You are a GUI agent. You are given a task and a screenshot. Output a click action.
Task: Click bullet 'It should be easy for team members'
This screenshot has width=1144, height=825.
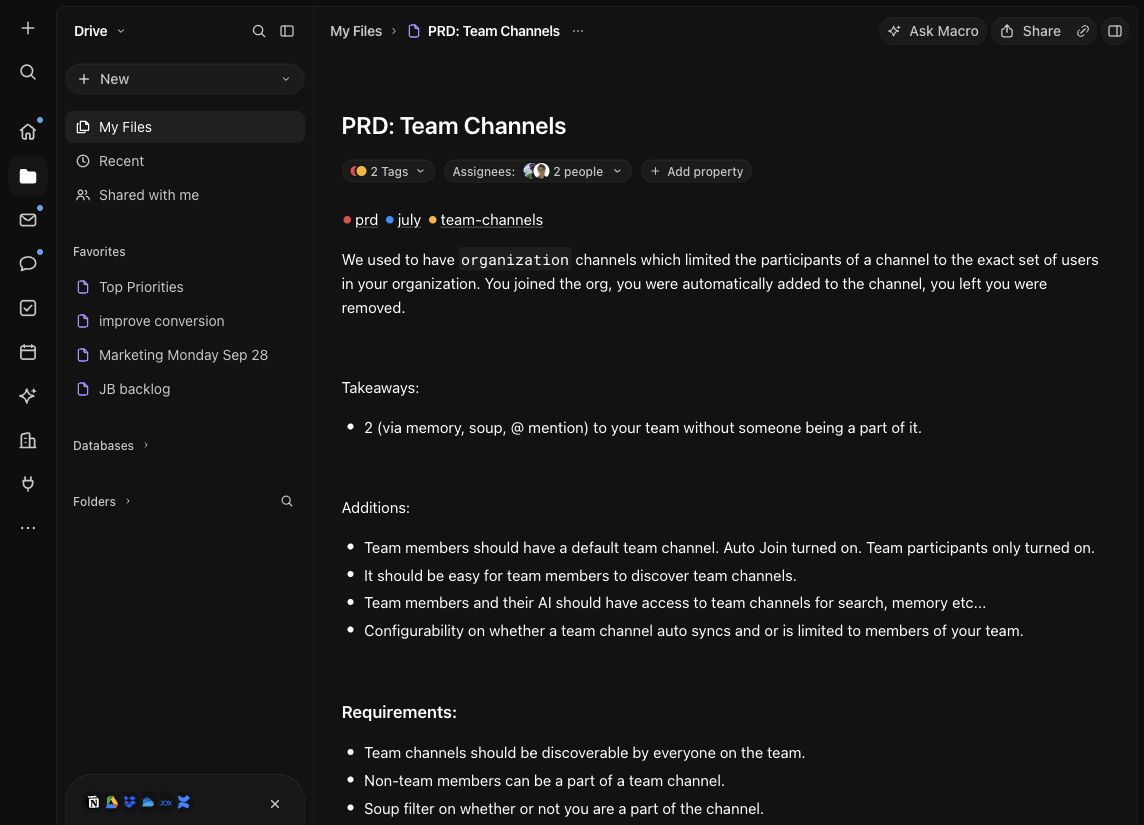click(x=580, y=576)
